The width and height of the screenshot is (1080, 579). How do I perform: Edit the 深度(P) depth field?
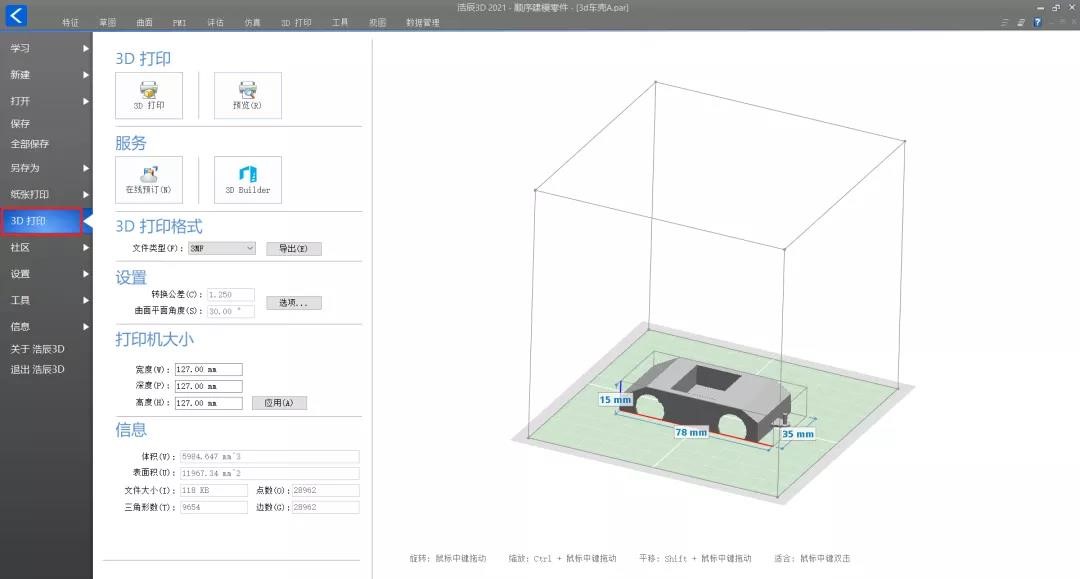pos(208,386)
